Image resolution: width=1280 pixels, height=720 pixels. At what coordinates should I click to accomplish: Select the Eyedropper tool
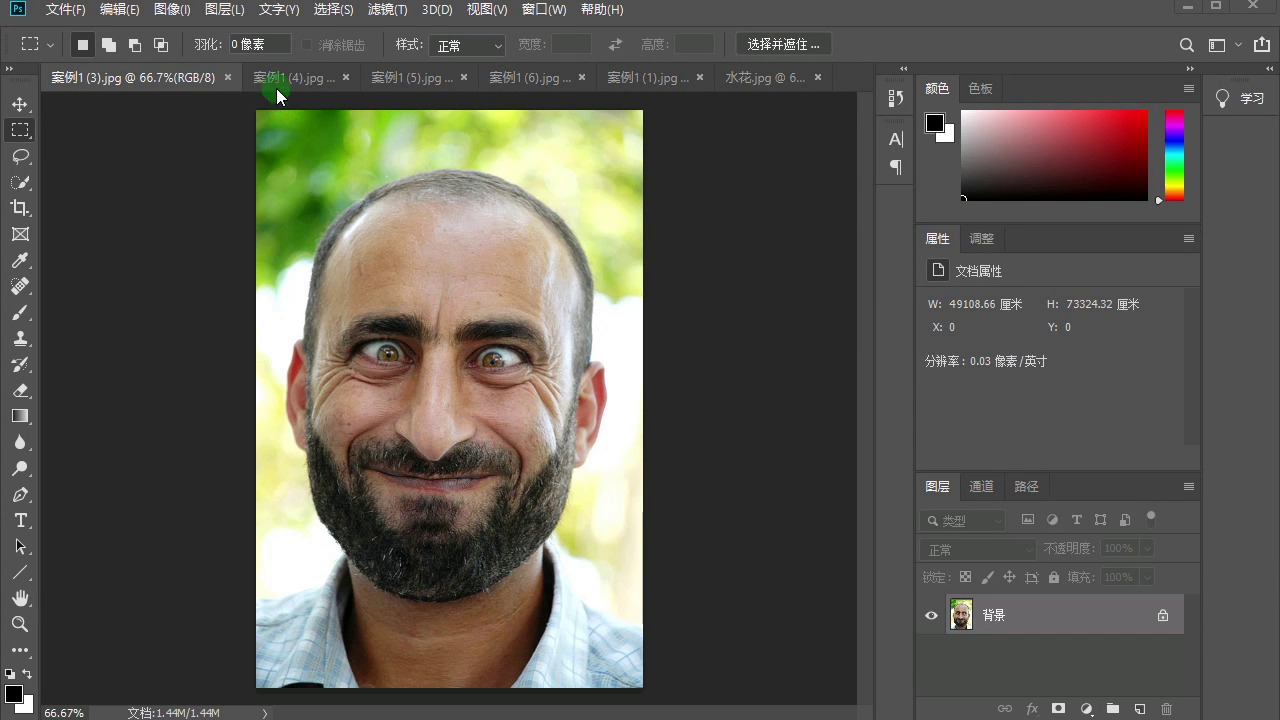click(20, 261)
